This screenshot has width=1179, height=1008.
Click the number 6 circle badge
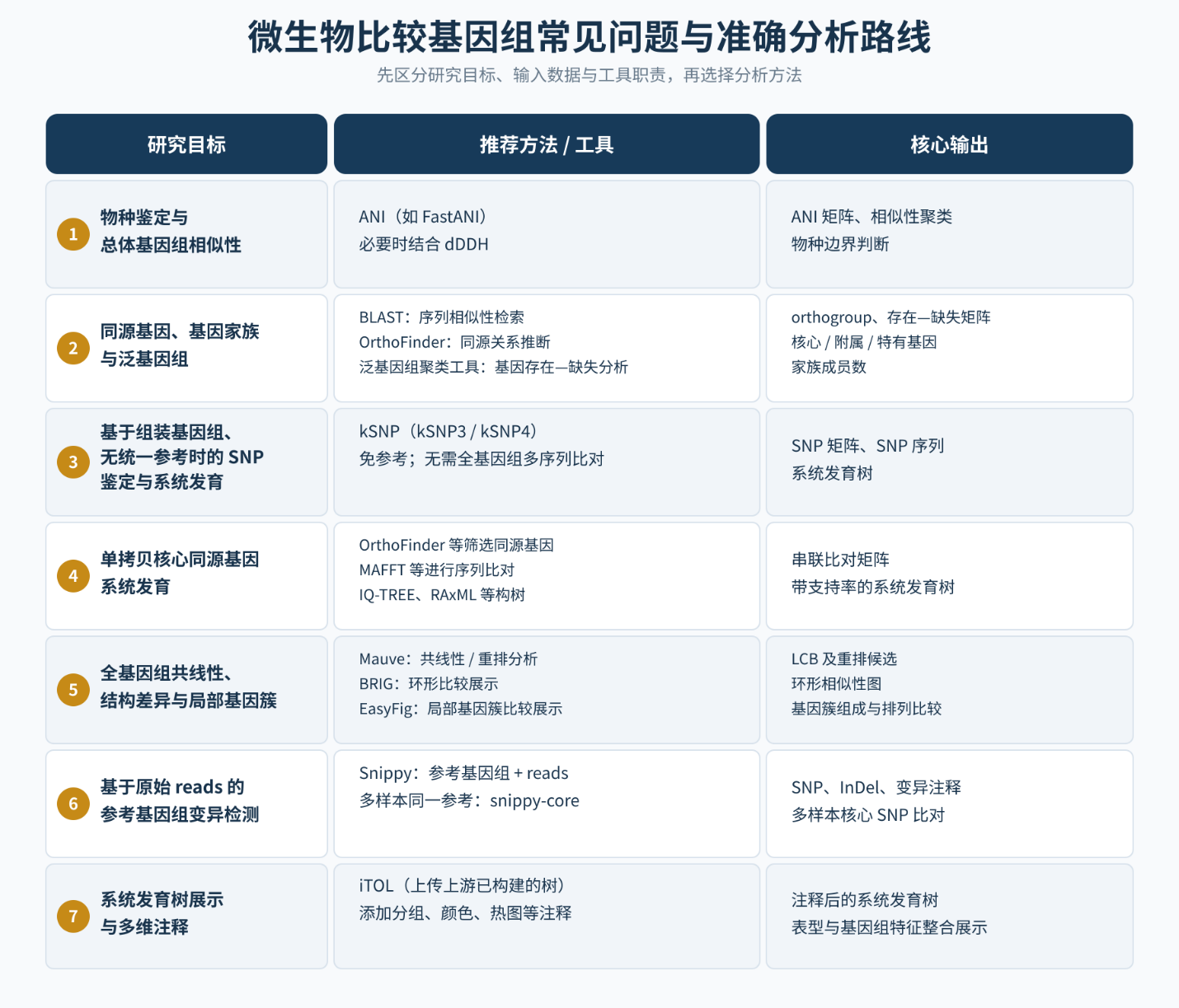coord(73,804)
